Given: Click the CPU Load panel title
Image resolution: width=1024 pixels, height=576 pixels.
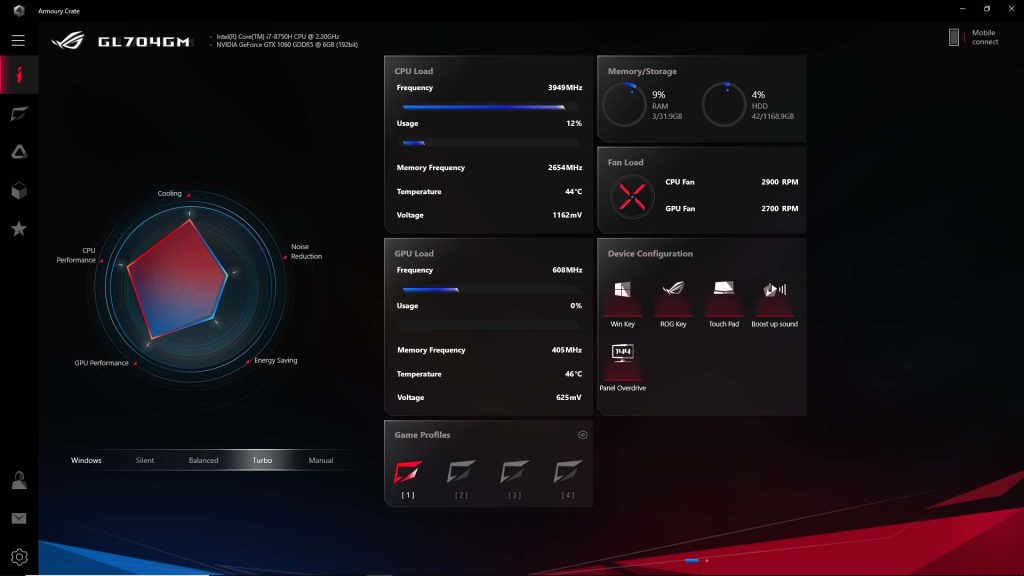Looking at the screenshot, I should coord(413,71).
